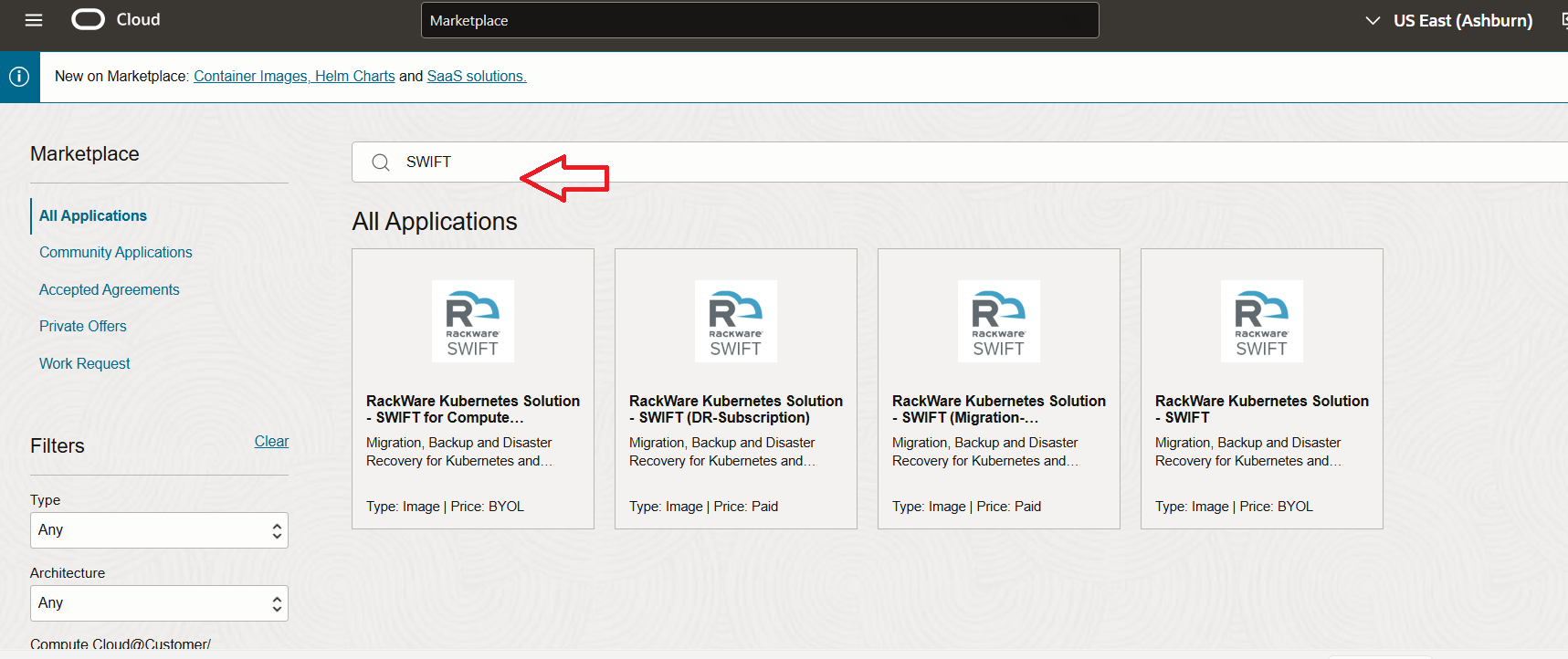Click RackWare logo of SWIFT for Compute card
Image resolution: width=1568 pixels, height=659 pixels.
tap(473, 321)
